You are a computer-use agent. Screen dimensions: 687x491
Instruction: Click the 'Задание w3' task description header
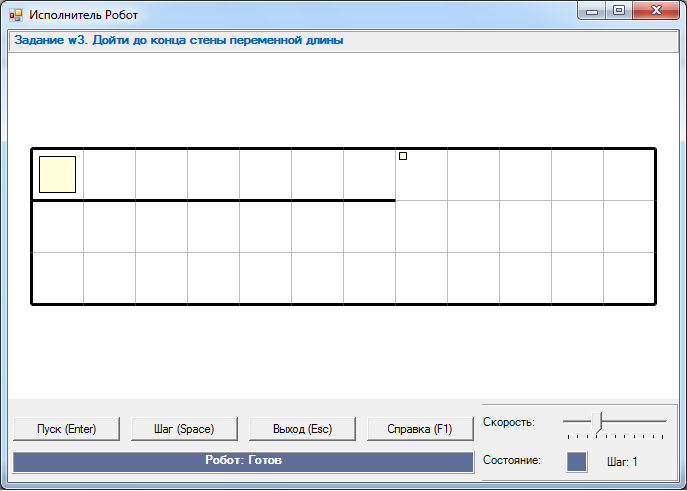click(x=179, y=41)
